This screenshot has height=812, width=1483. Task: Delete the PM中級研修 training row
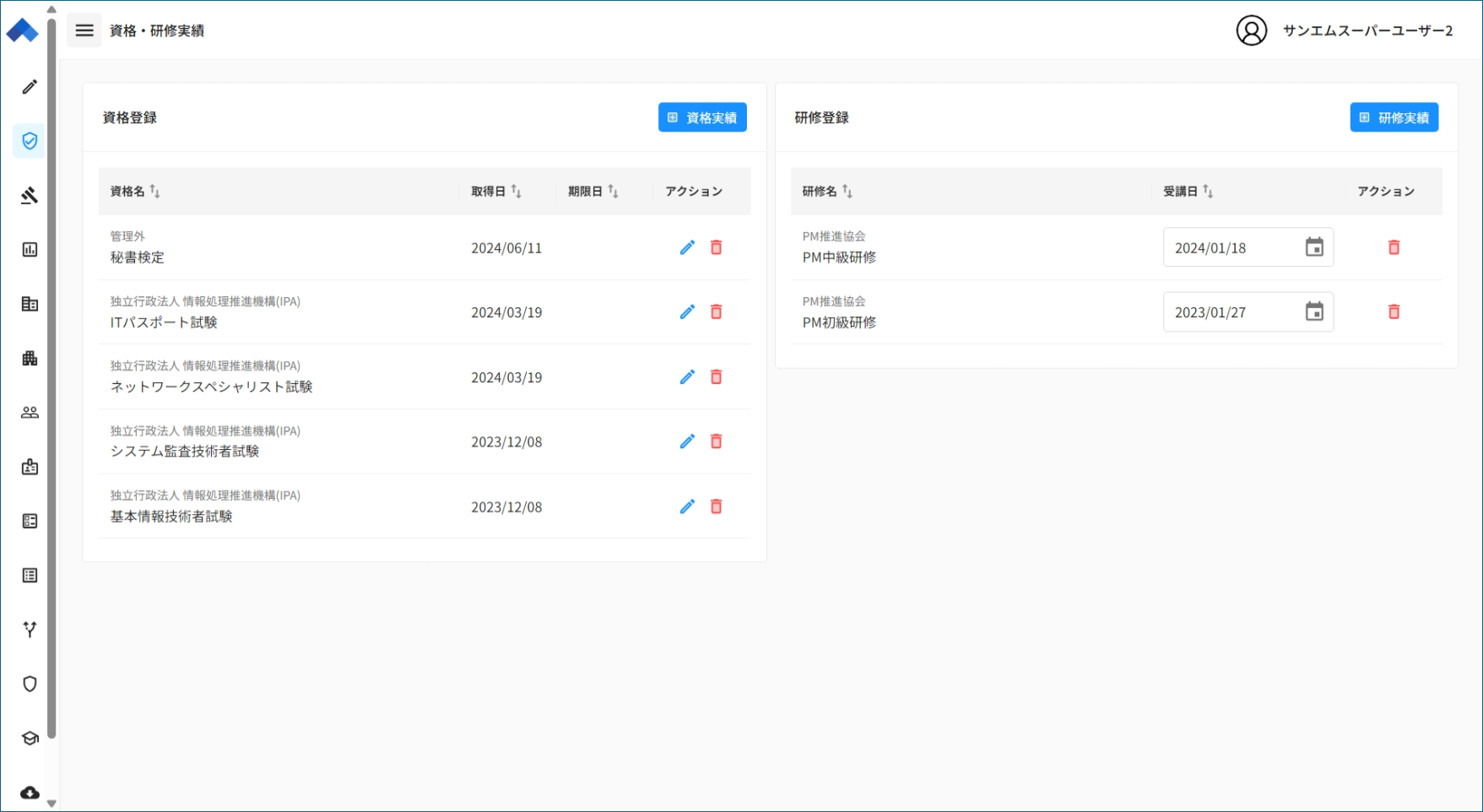click(1394, 247)
